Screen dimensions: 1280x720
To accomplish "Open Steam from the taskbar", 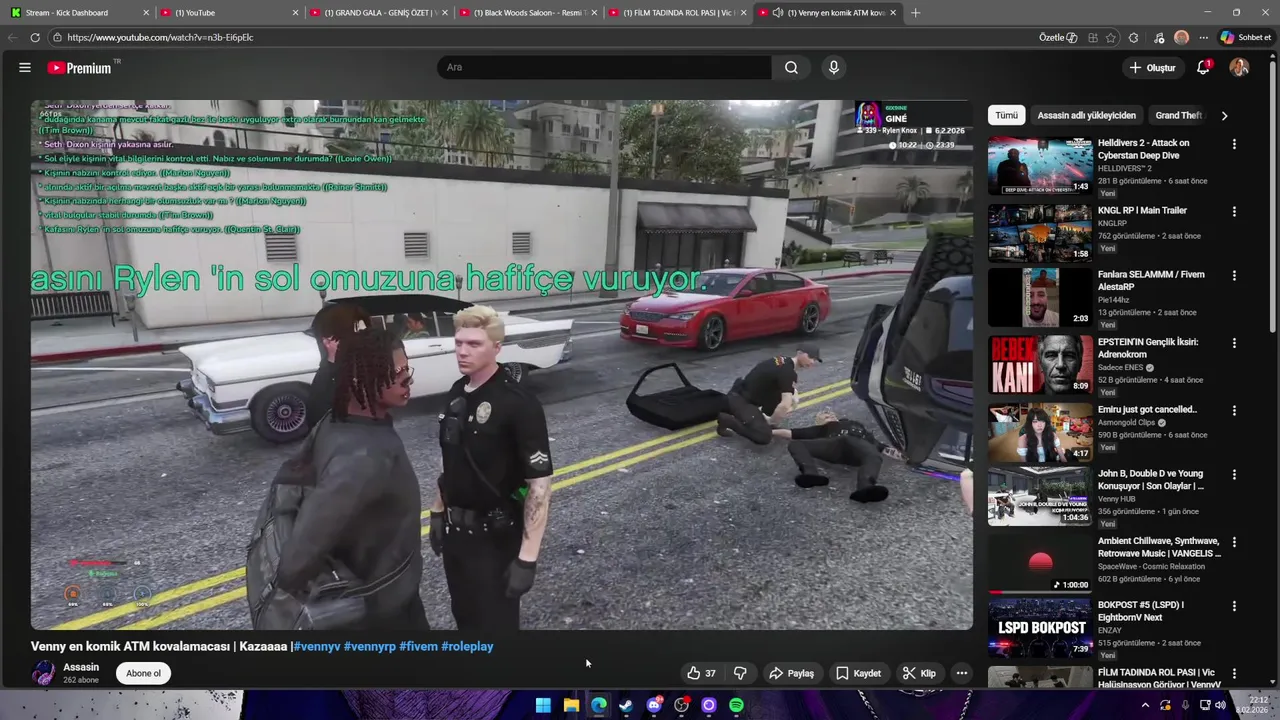I will pyautogui.click(x=626, y=705).
